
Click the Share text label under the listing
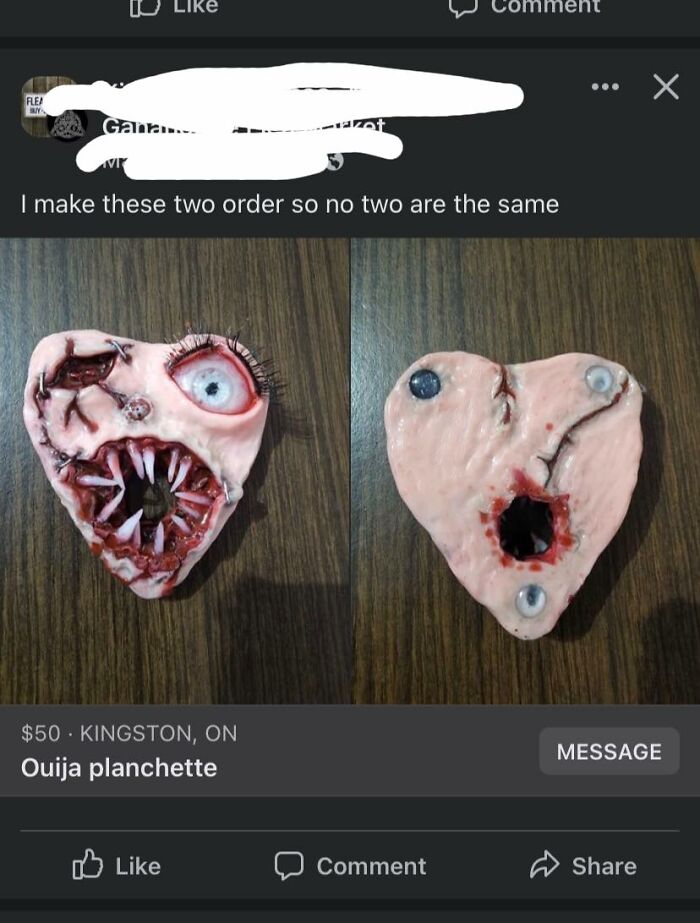pos(604,866)
